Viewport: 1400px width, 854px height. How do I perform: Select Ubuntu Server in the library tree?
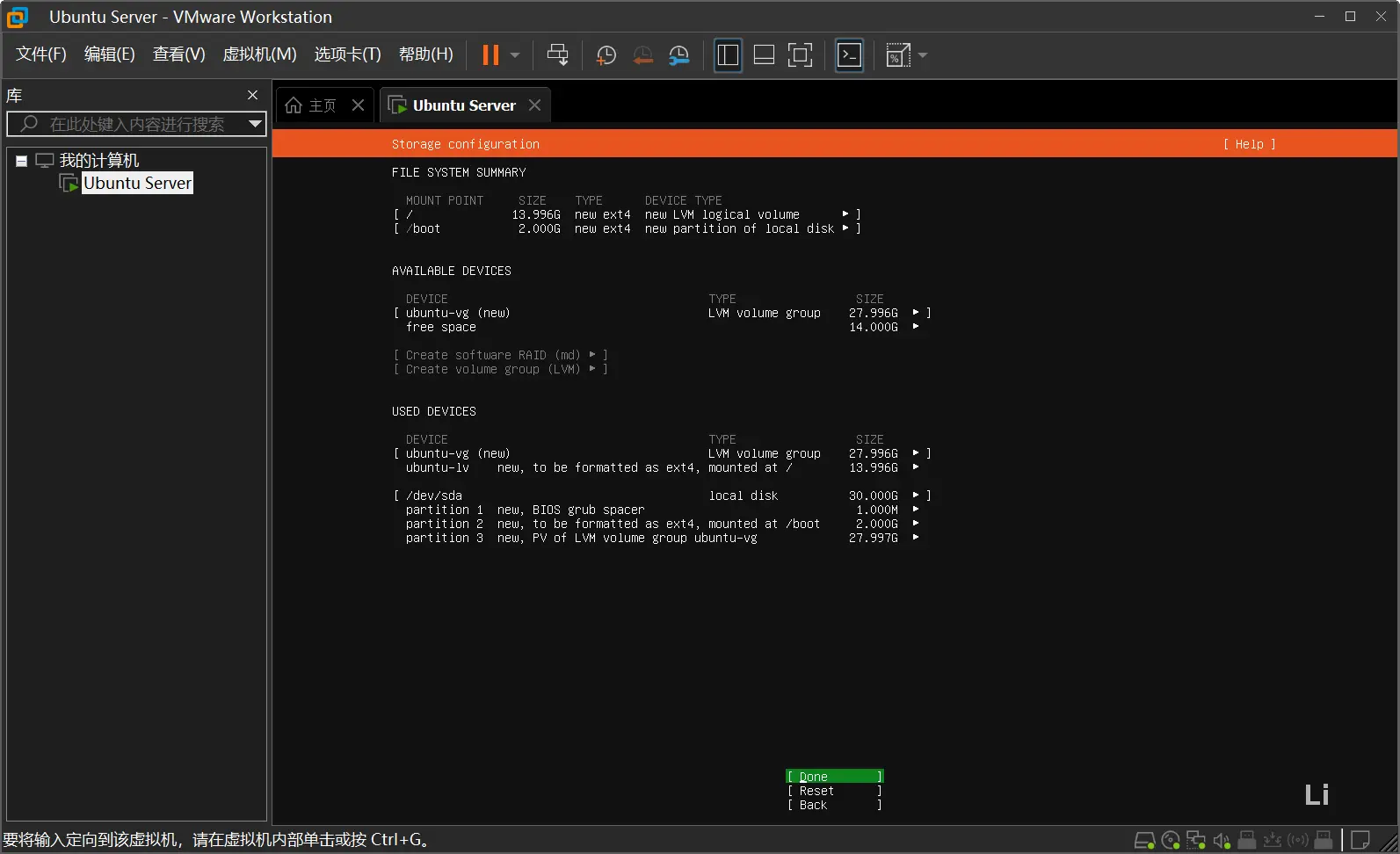137,183
